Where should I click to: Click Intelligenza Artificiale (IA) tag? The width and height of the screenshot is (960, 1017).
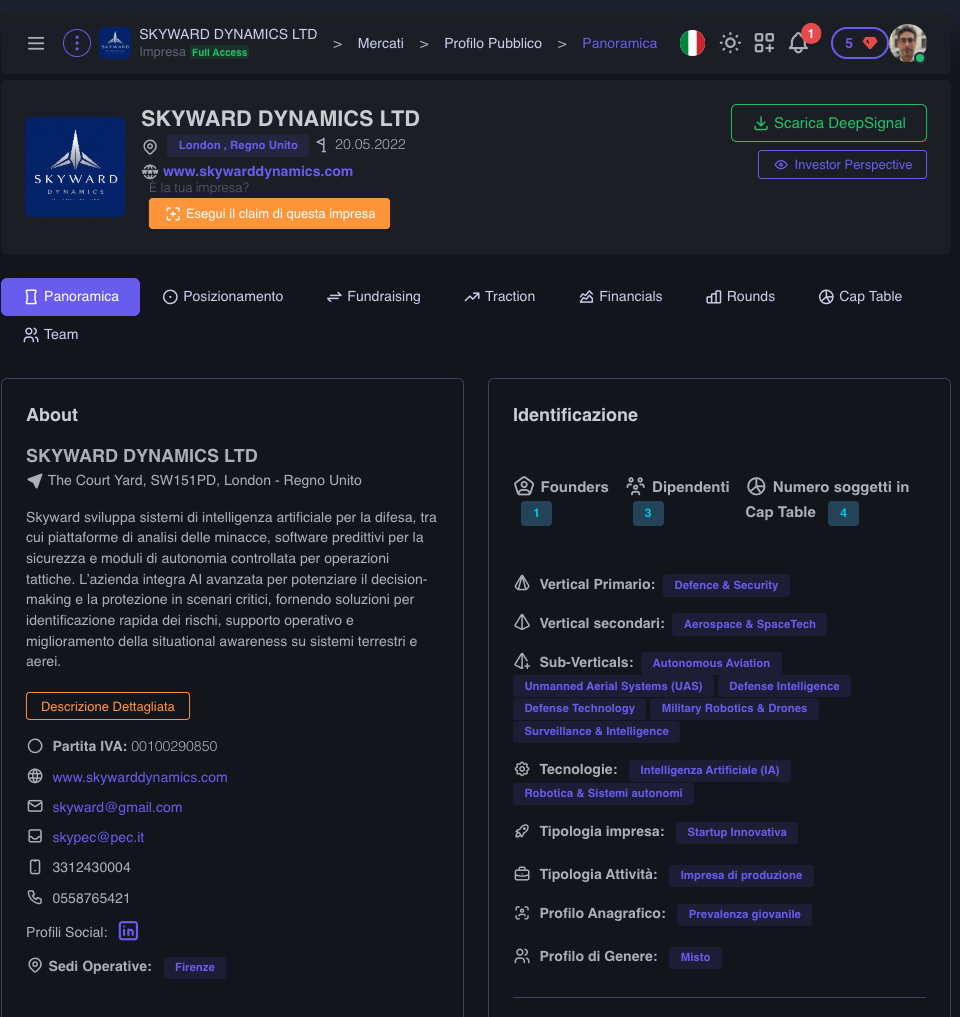click(710, 770)
